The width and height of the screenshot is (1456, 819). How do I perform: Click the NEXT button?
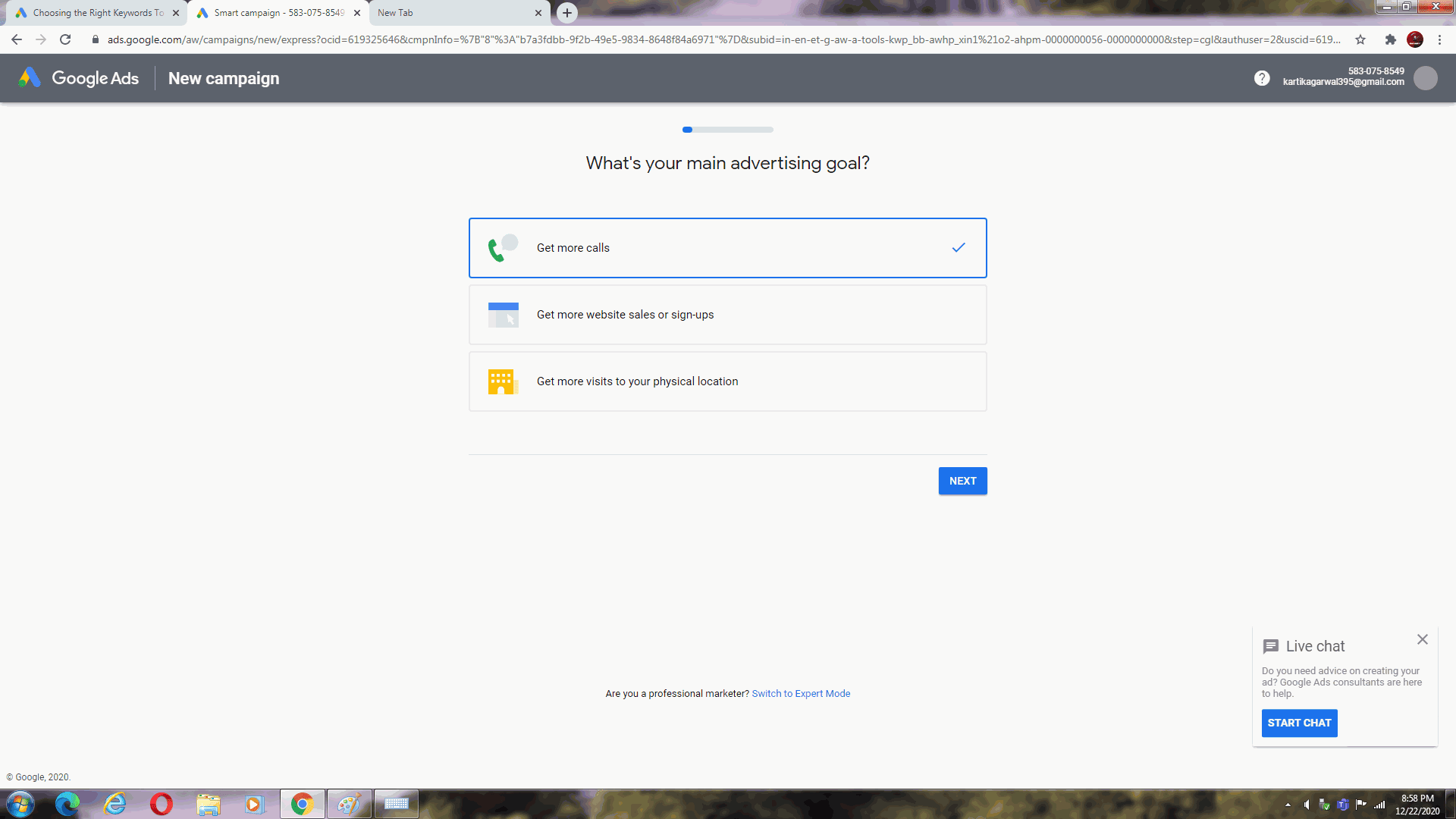click(x=962, y=480)
